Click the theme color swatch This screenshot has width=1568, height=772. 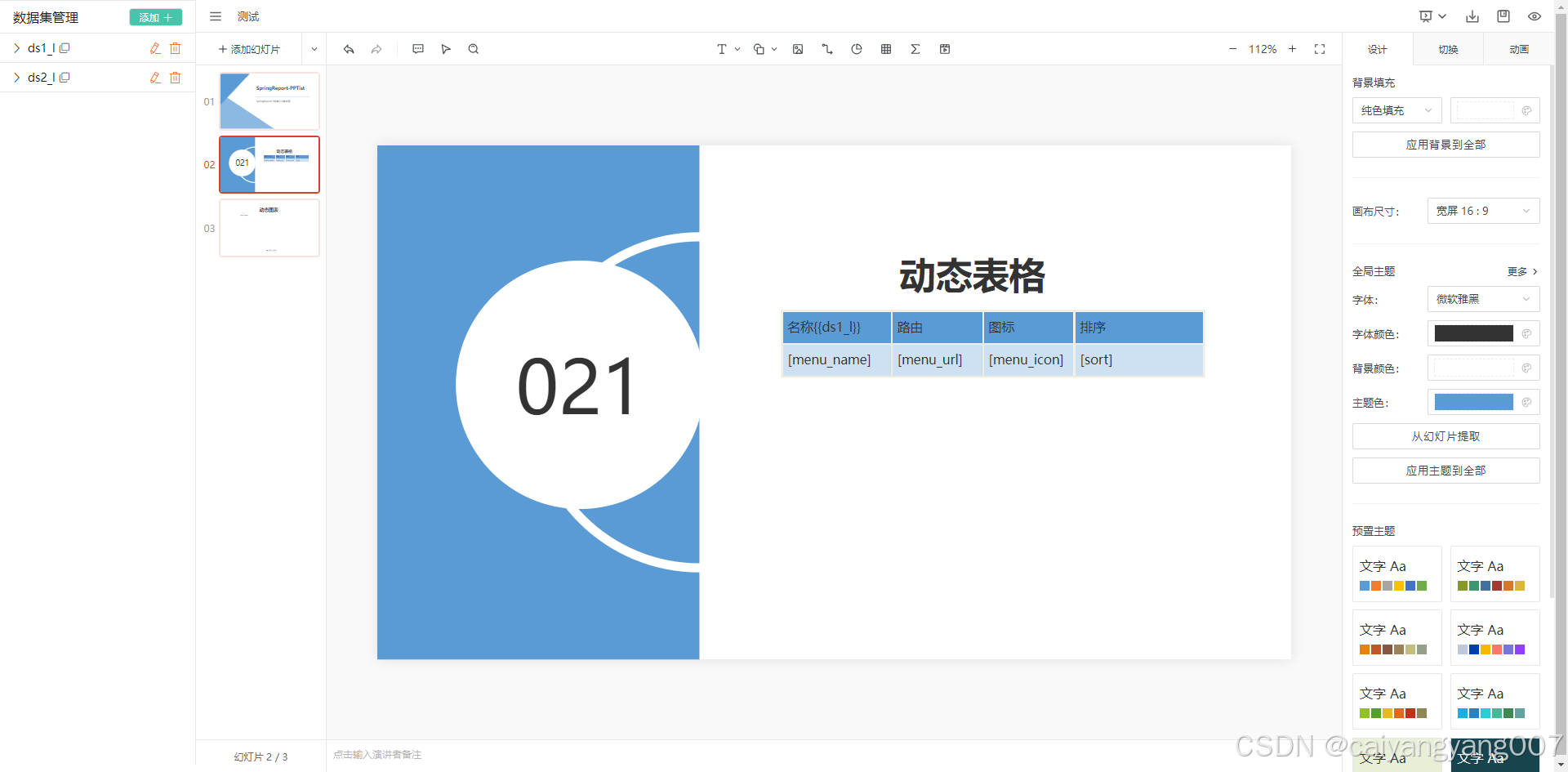click(x=1473, y=402)
